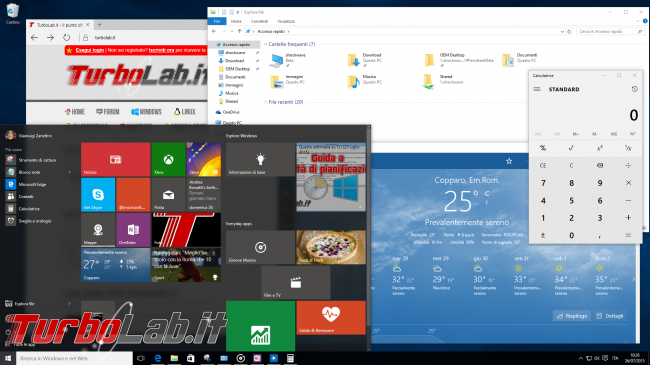The image size is (650, 365).
Task: Open the OneNote tile
Action: point(133,230)
